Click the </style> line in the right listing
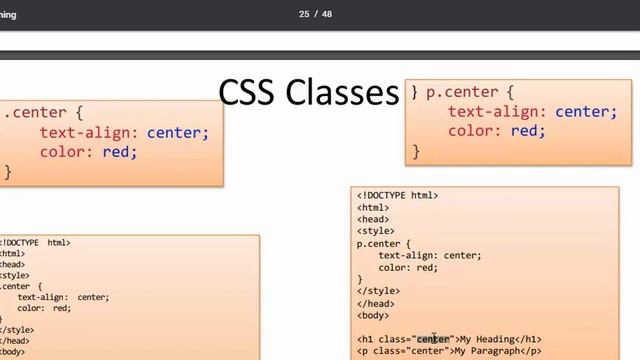 [x=378, y=291]
